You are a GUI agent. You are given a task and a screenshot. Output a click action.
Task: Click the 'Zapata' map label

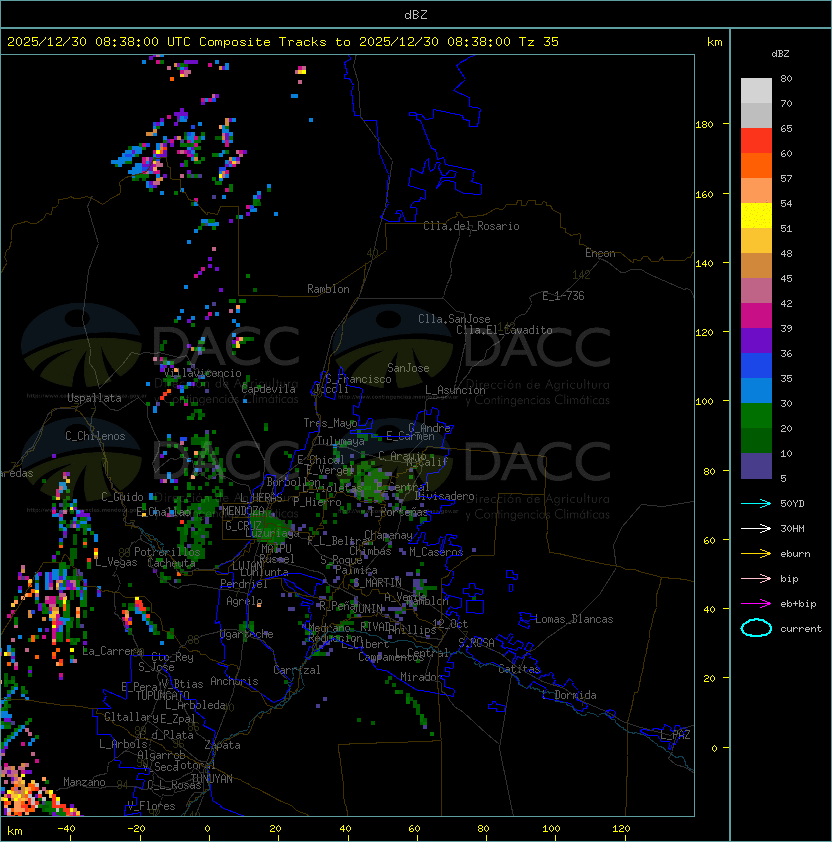(222, 745)
